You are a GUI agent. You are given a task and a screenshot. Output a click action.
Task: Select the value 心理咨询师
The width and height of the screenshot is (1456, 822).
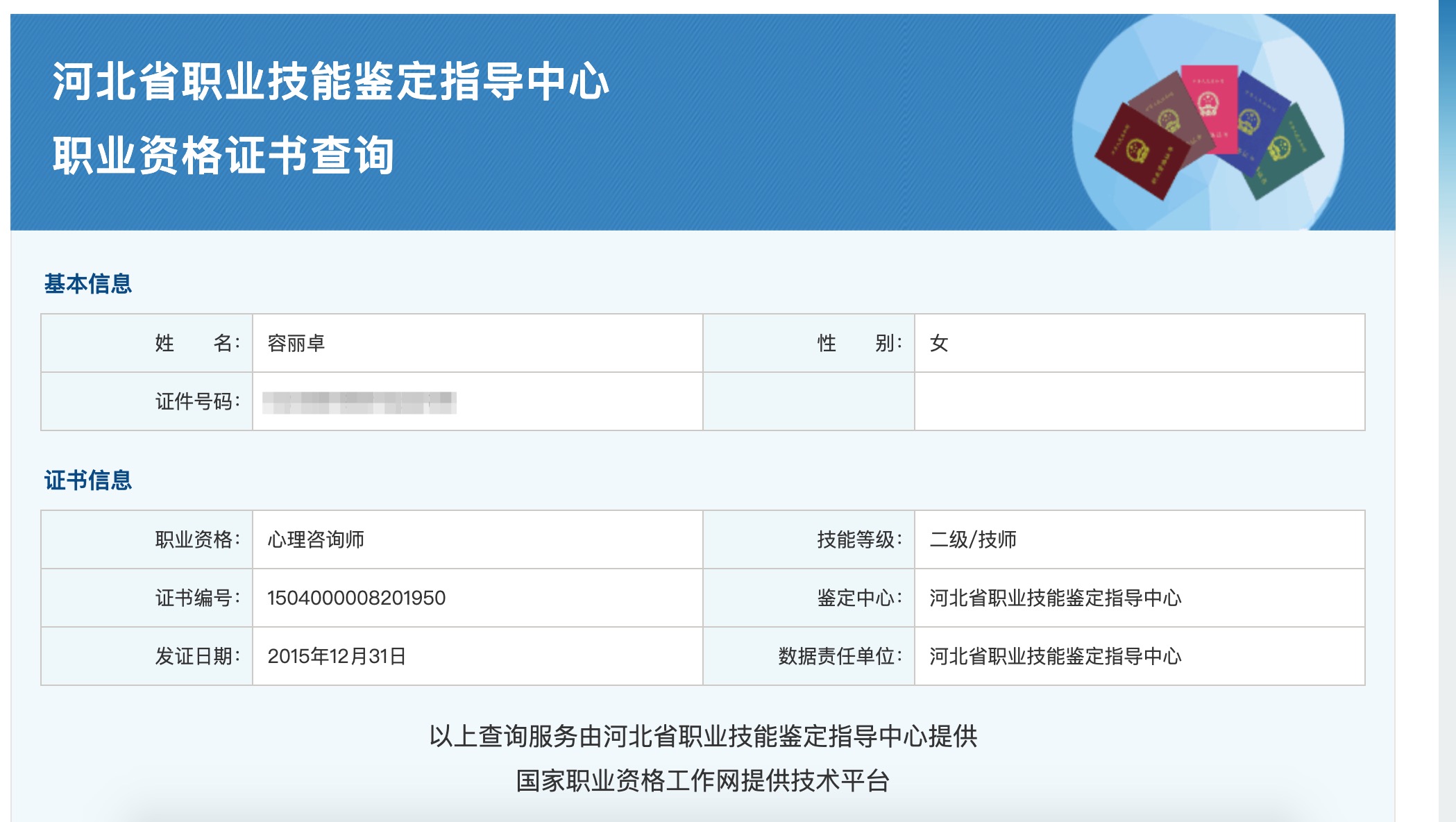[316, 539]
